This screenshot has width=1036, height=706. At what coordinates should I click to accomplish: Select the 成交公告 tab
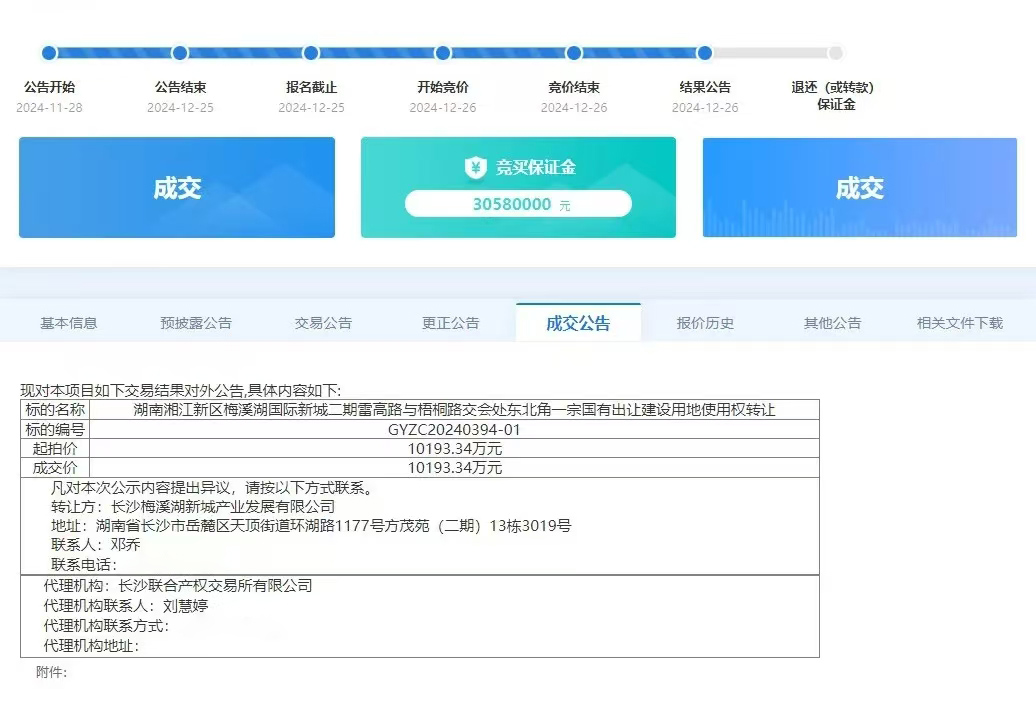[x=578, y=323]
